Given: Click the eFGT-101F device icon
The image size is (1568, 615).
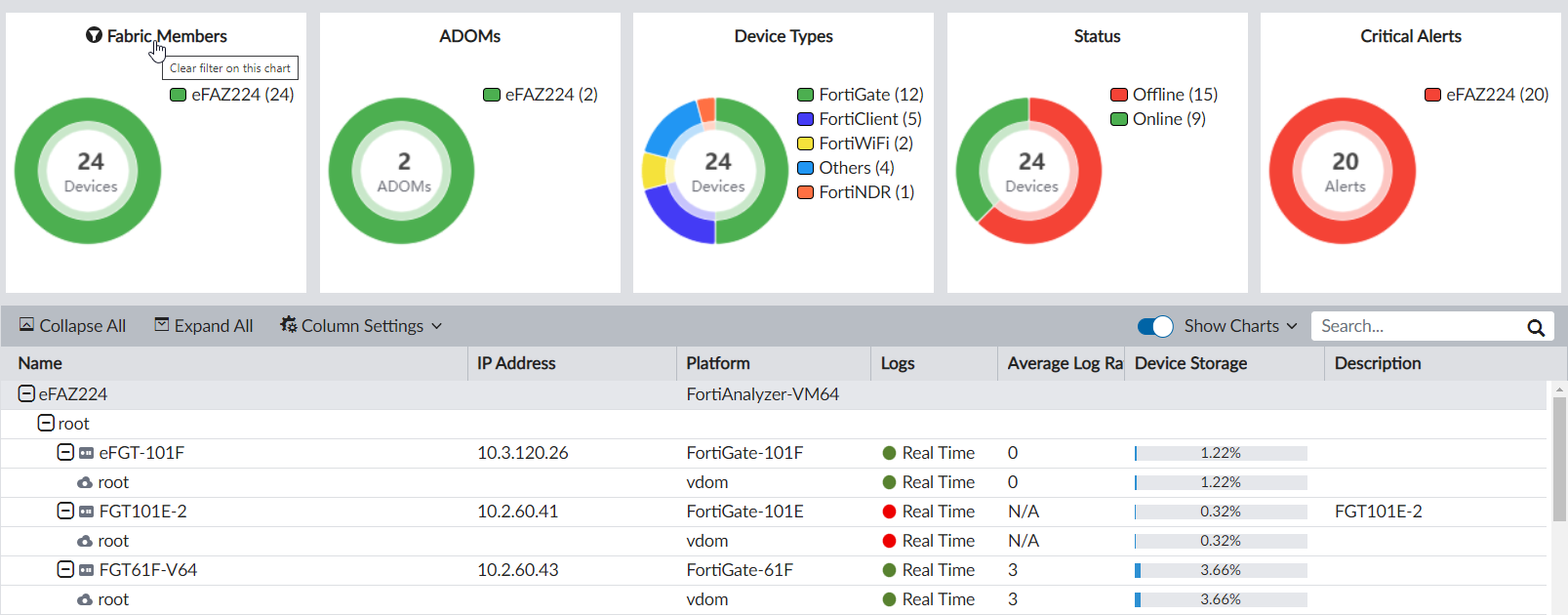Looking at the screenshot, I should pos(87,453).
